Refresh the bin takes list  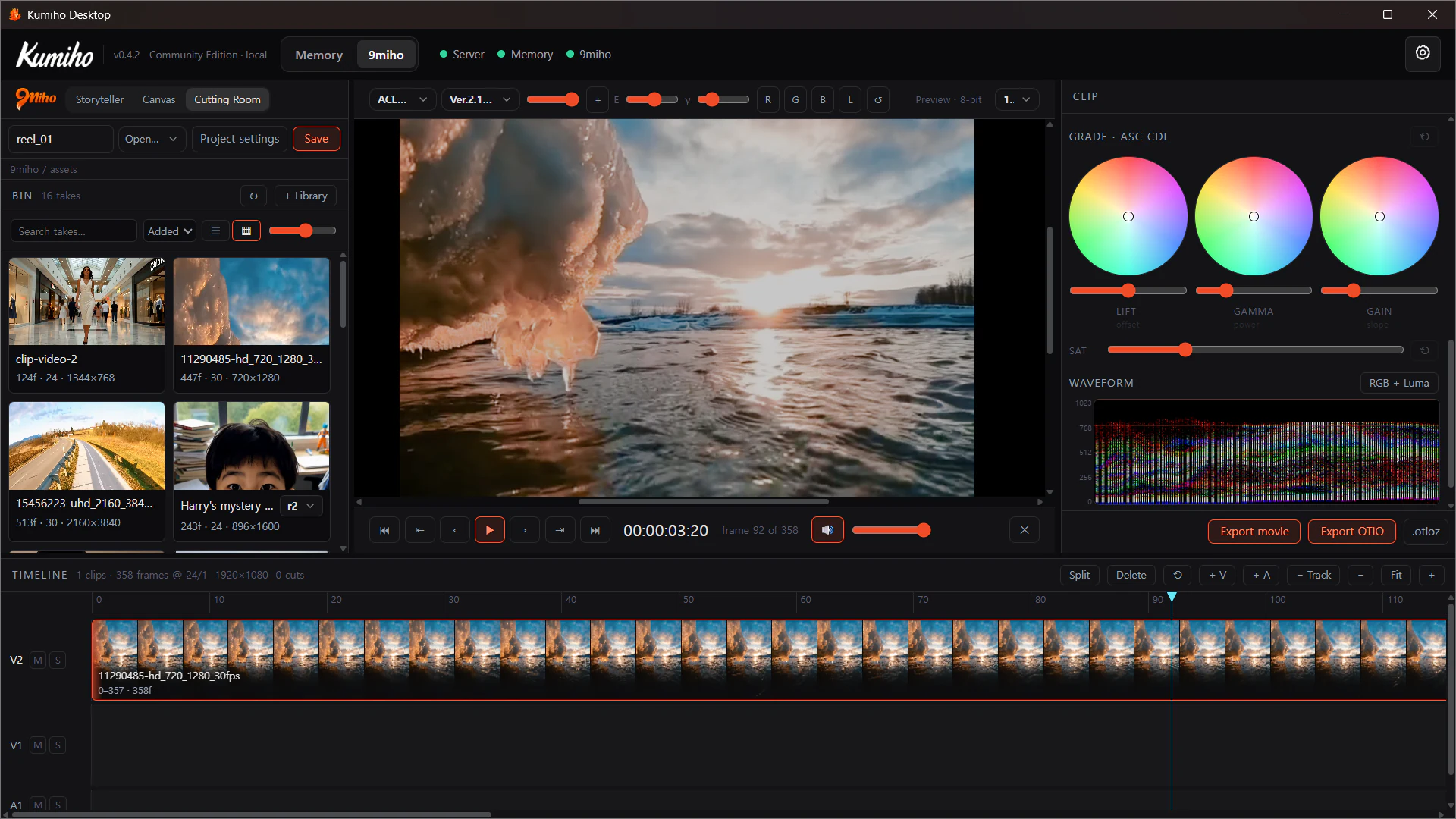point(253,196)
